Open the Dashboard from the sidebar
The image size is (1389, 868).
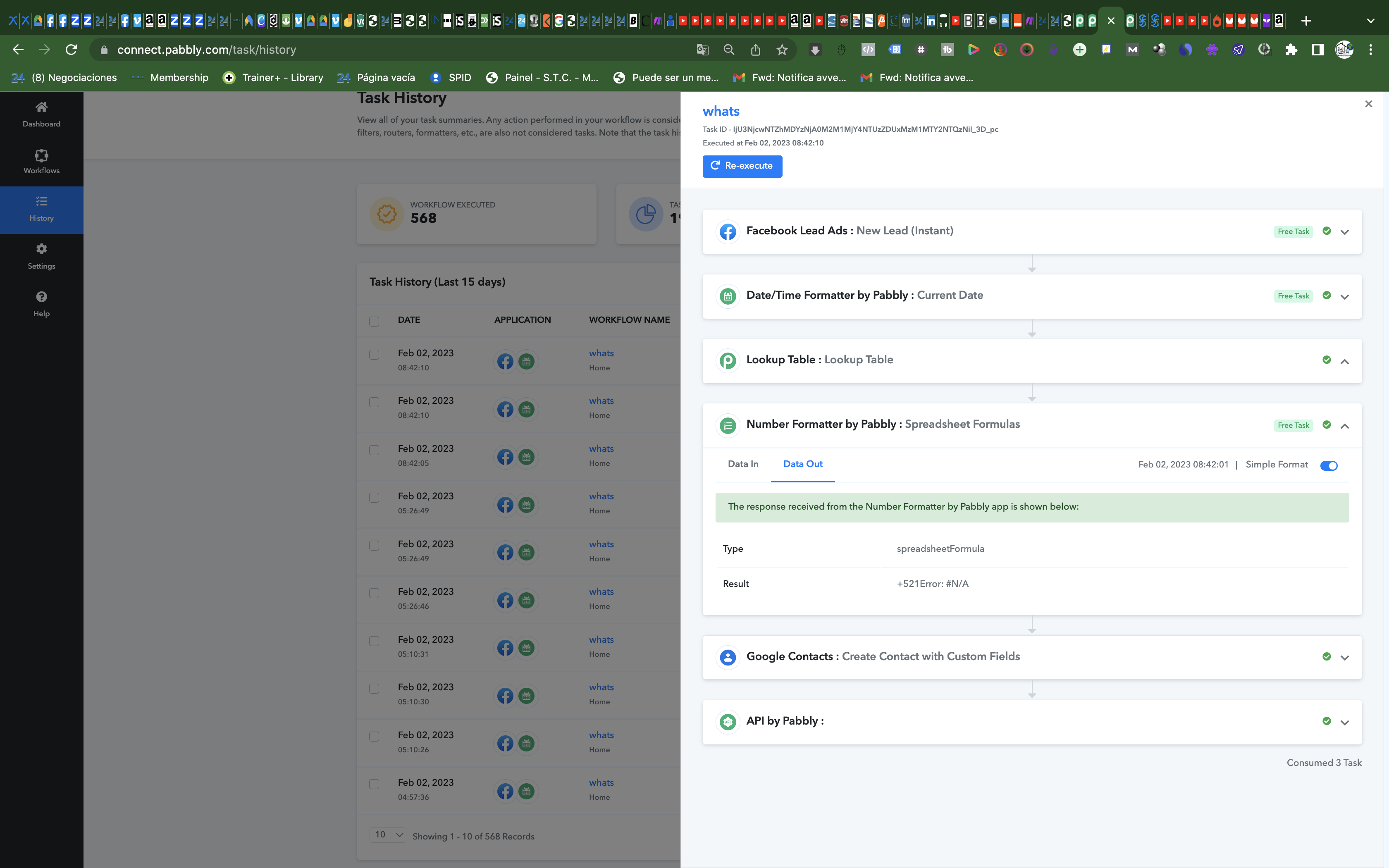(x=41, y=114)
